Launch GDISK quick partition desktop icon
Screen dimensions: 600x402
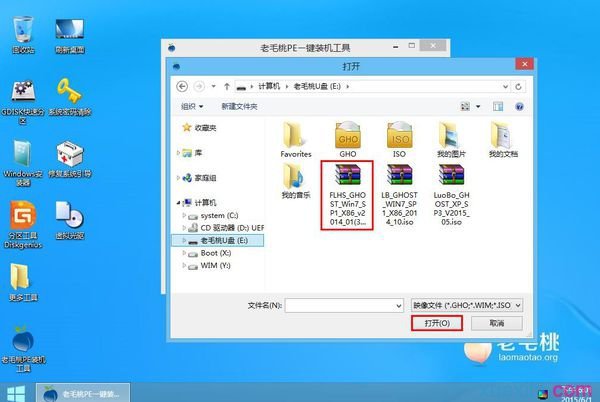[x=23, y=101]
